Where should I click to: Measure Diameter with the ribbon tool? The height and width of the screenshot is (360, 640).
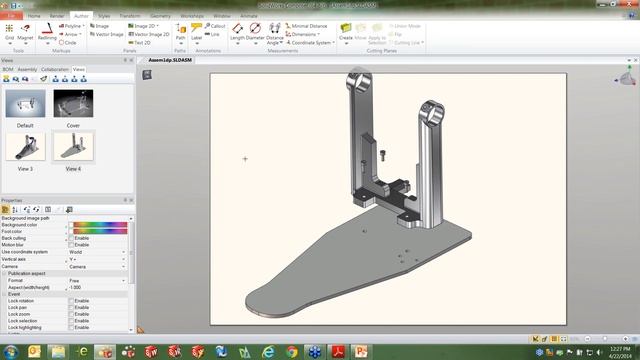click(255, 33)
